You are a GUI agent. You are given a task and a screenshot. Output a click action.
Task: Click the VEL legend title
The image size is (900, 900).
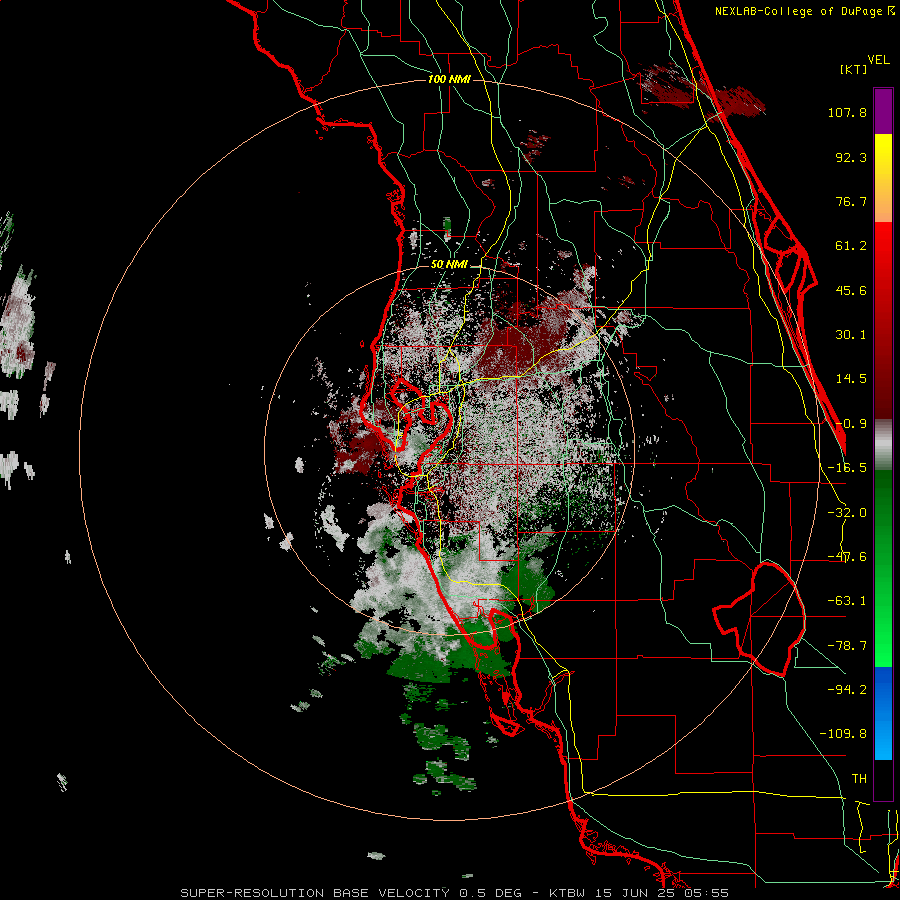[879, 60]
